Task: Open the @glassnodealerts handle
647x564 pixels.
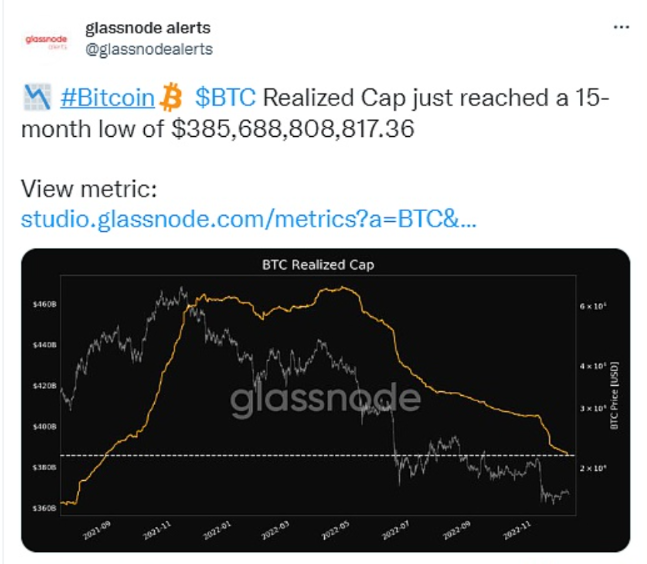Action: pyautogui.click(x=149, y=48)
